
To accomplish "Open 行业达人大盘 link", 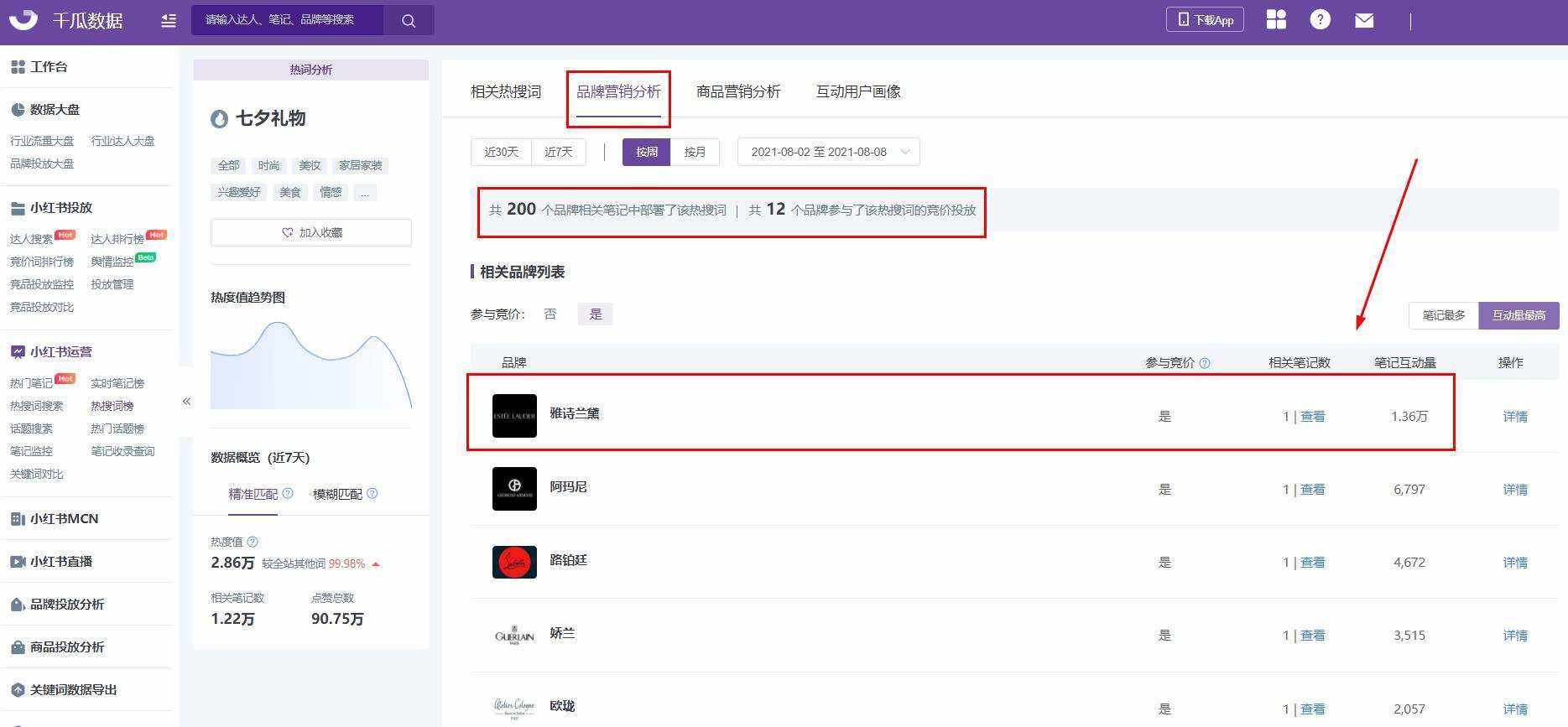I will click(x=122, y=141).
